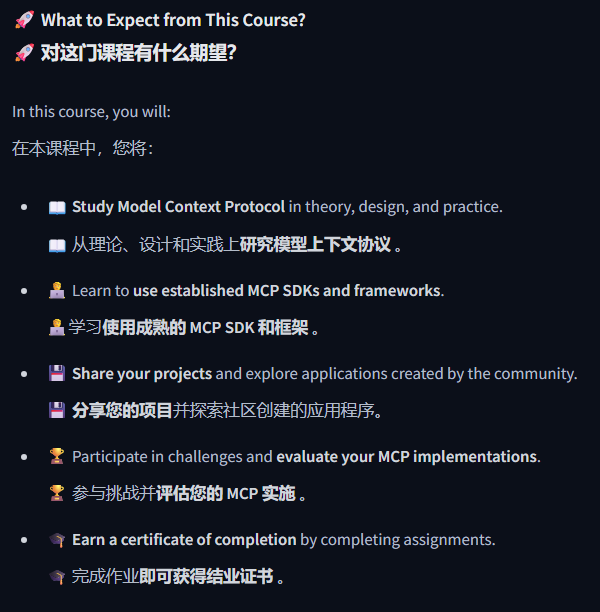Click the open book emoji on Chinese study line
Image resolution: width=600 pixels, height=612 pixels.
click(x=57, y=246)
